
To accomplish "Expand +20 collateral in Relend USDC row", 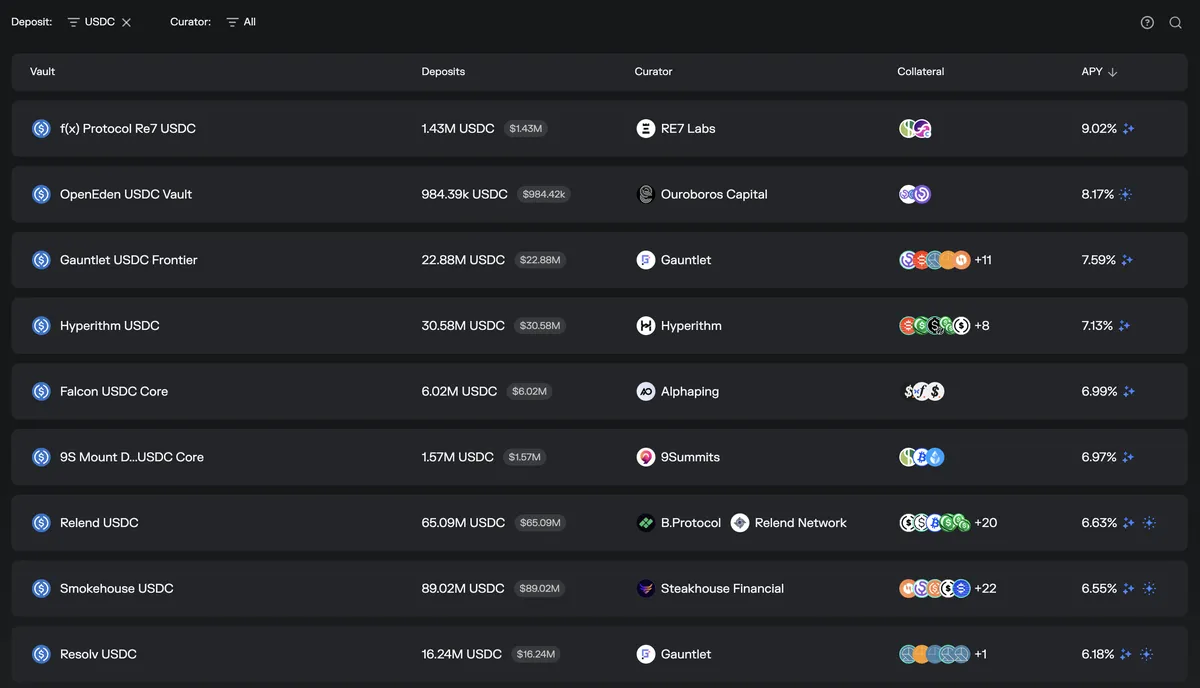I will pyautogui.click(x=986, y=523).
